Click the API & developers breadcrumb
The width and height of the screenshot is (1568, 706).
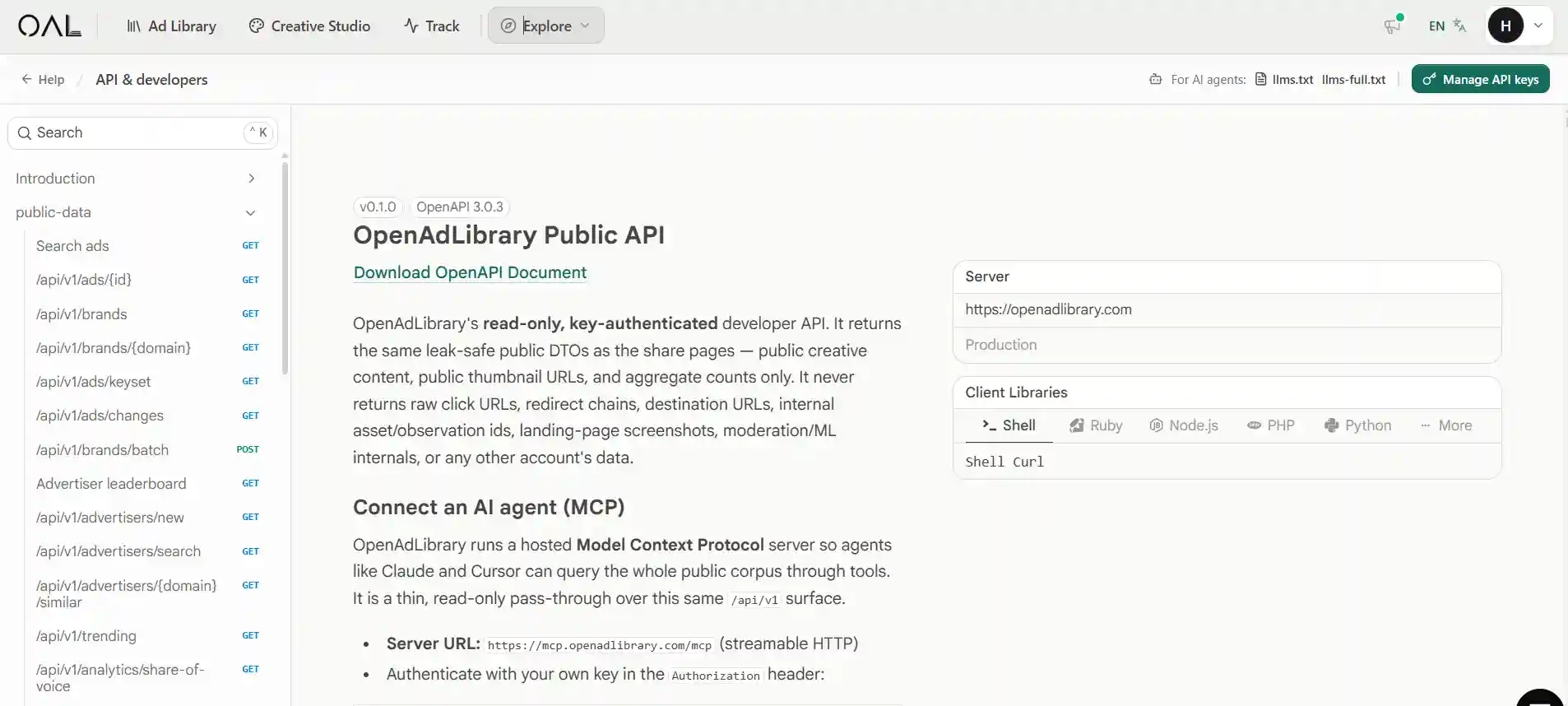point(151,80)
